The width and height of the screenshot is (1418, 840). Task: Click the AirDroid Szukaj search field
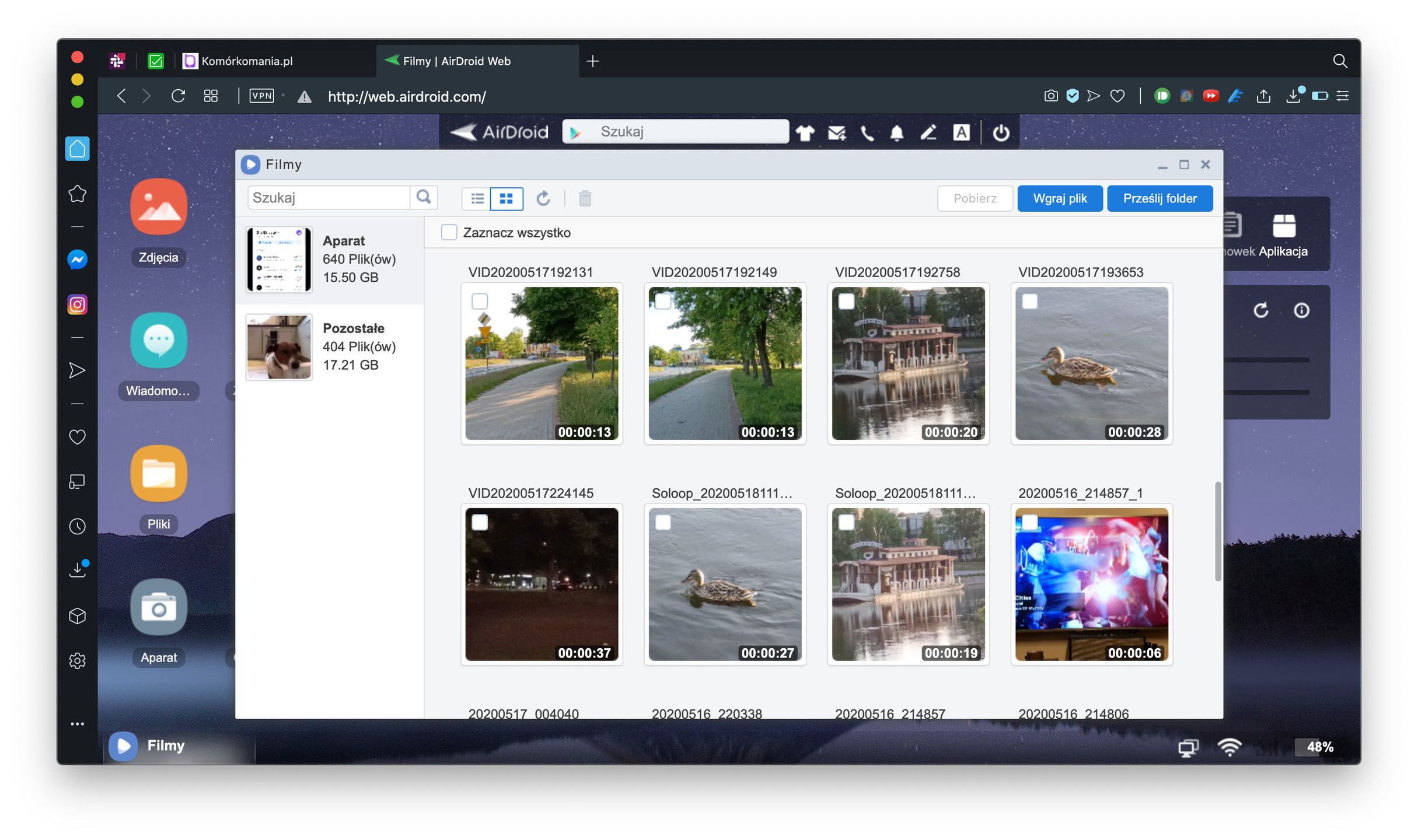(676, 132)
